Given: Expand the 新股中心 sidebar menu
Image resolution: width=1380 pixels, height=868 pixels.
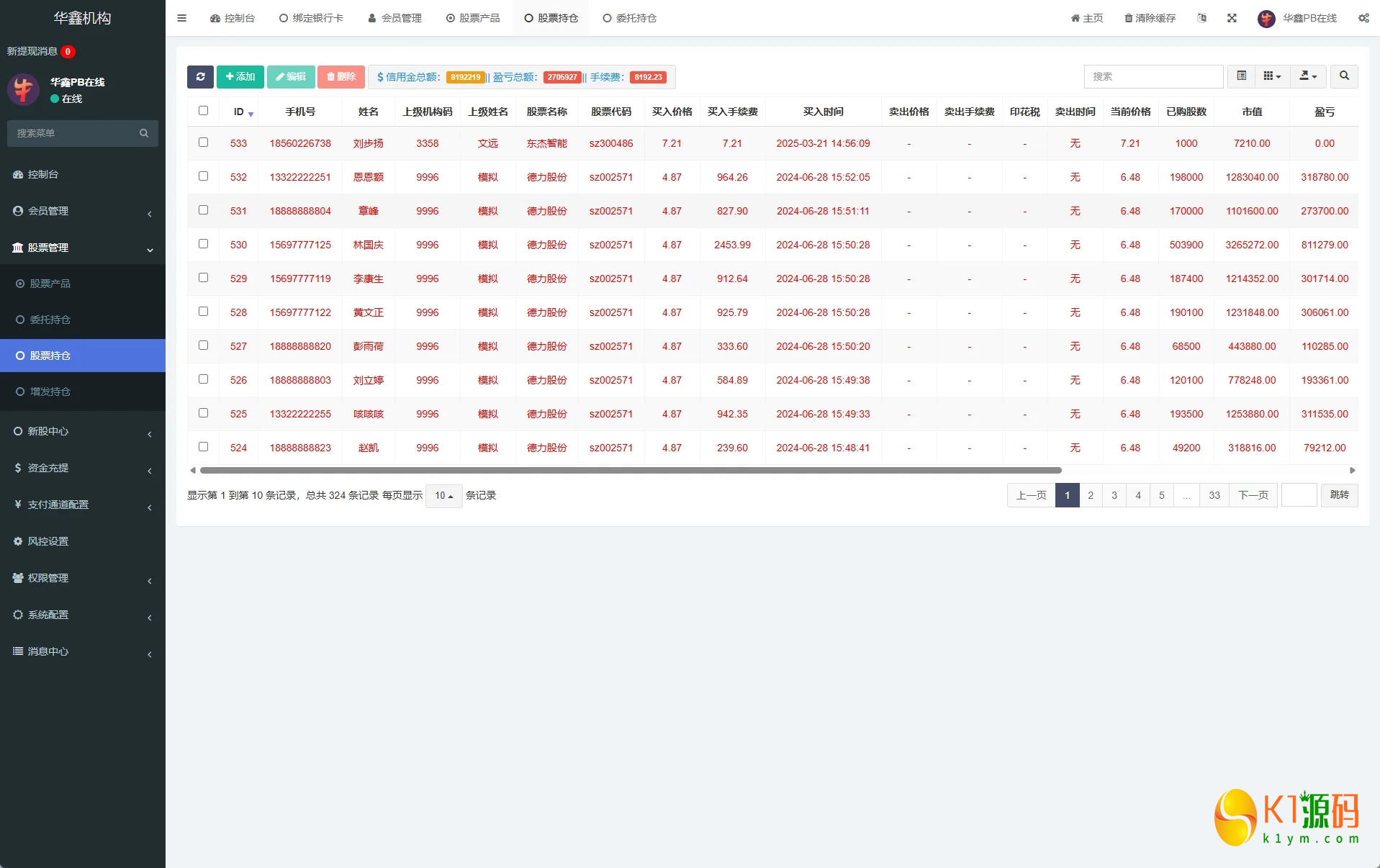Looking at the screenshot, I should click(83, 431).
